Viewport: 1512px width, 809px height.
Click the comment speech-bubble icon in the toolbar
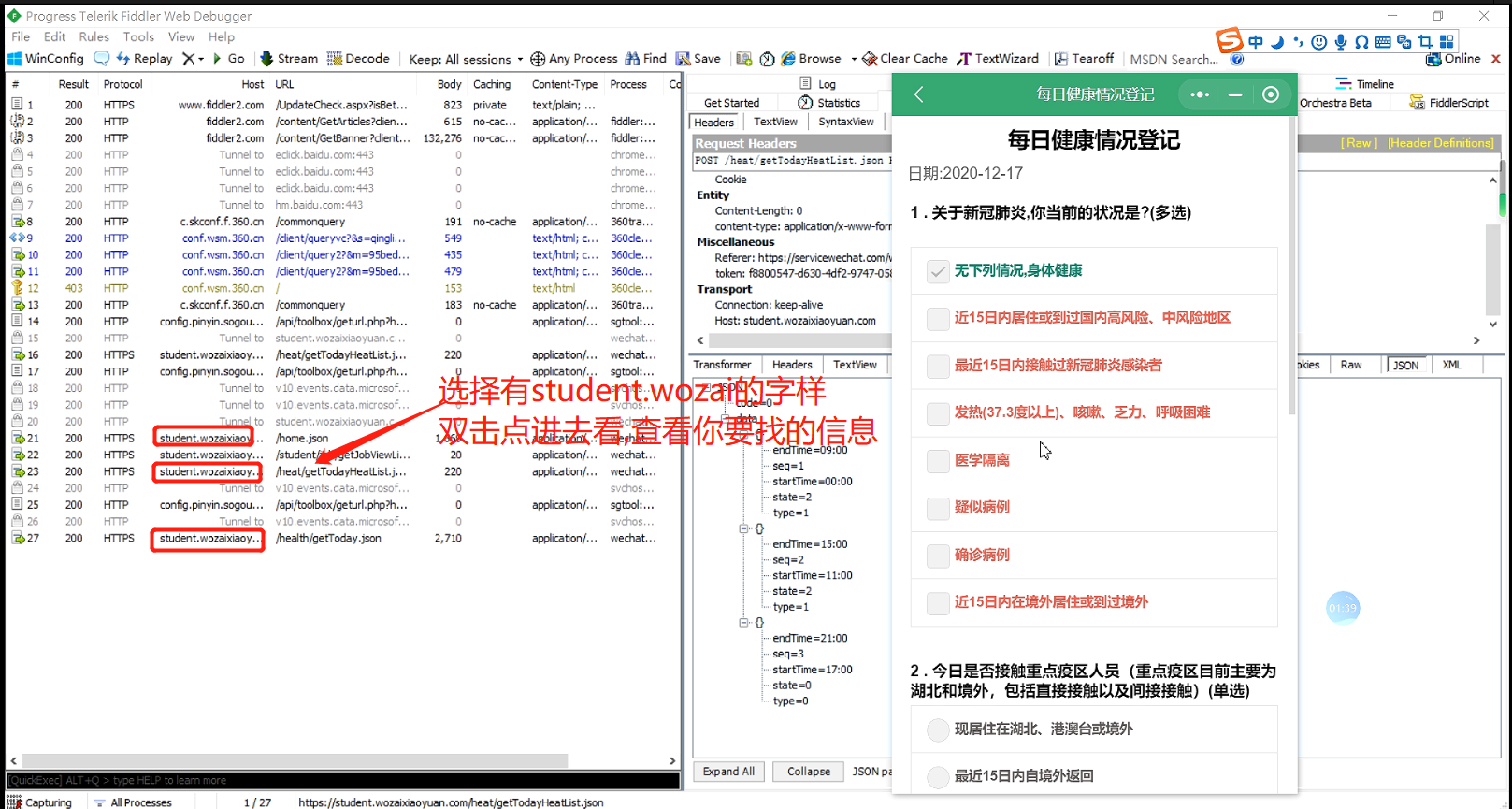pyautogui.click(x=101, y=58)
